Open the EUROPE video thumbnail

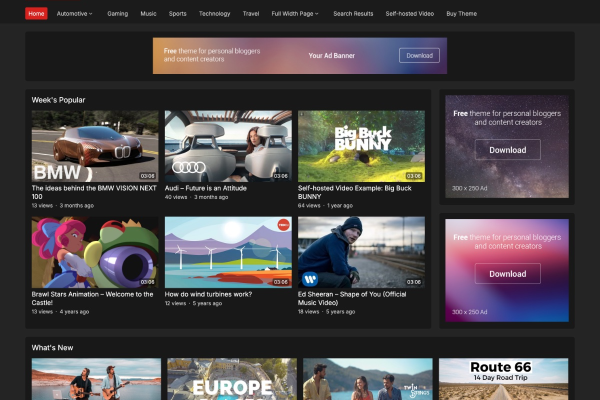232,379
